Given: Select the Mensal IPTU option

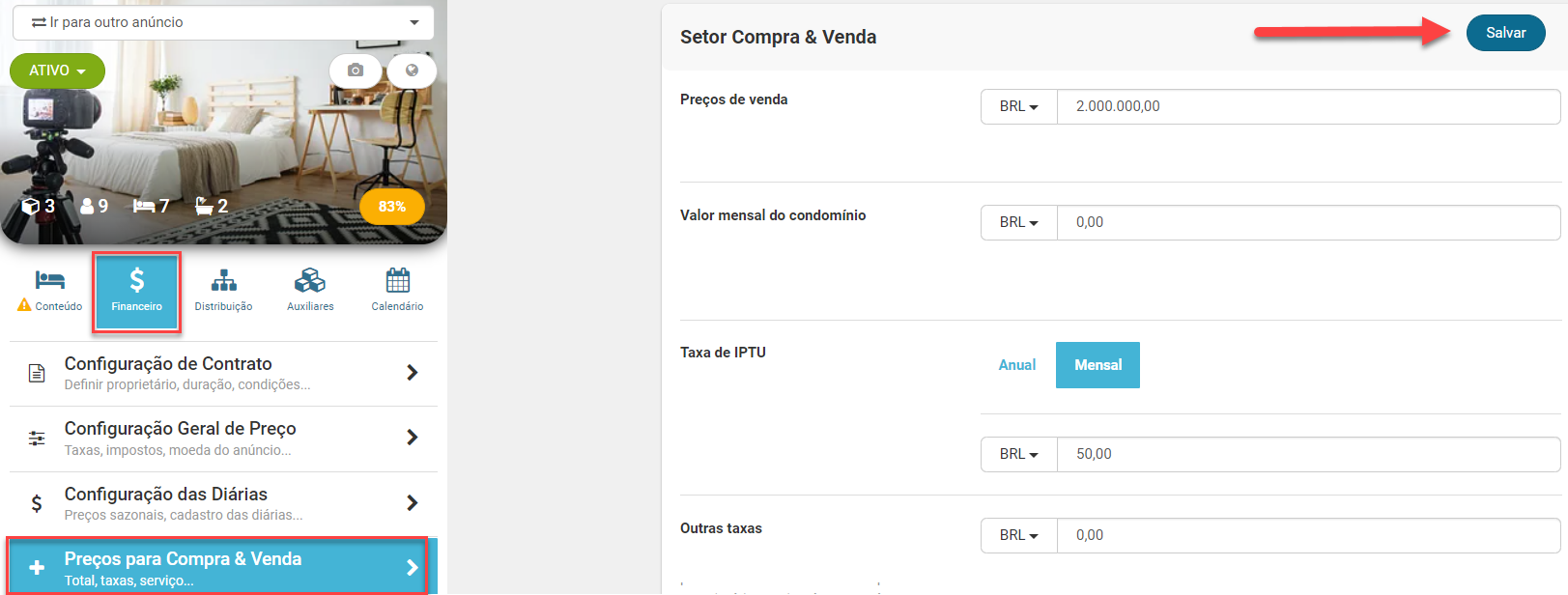Looking at the screenshot, I should (x=1098, y=365).
